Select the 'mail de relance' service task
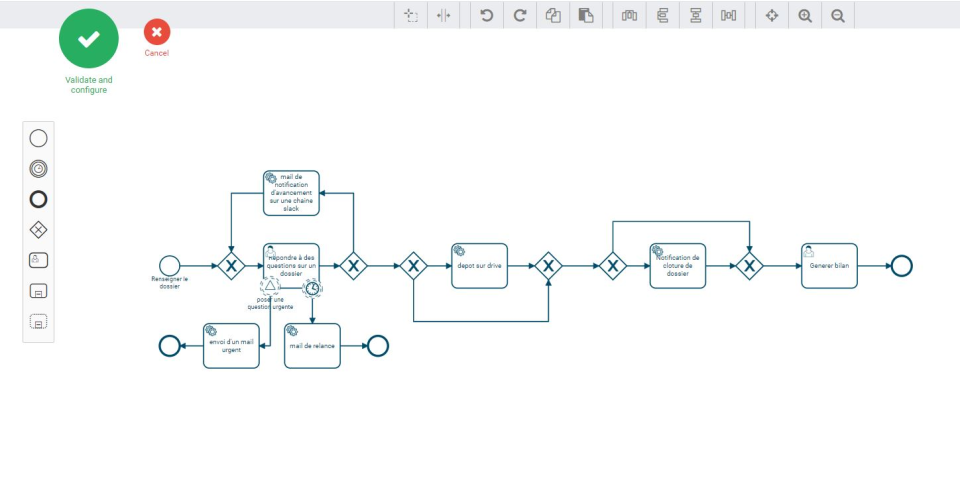 tap(312, 346)
